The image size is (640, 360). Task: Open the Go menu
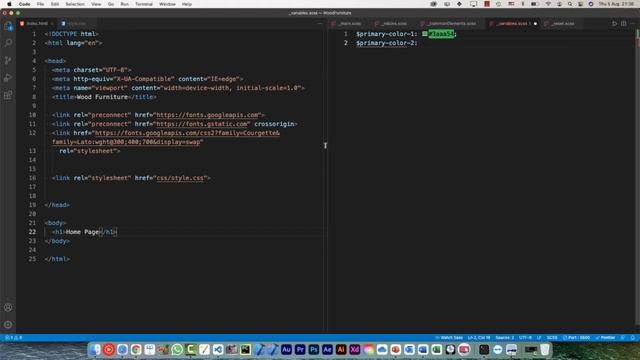click(111, 4)
